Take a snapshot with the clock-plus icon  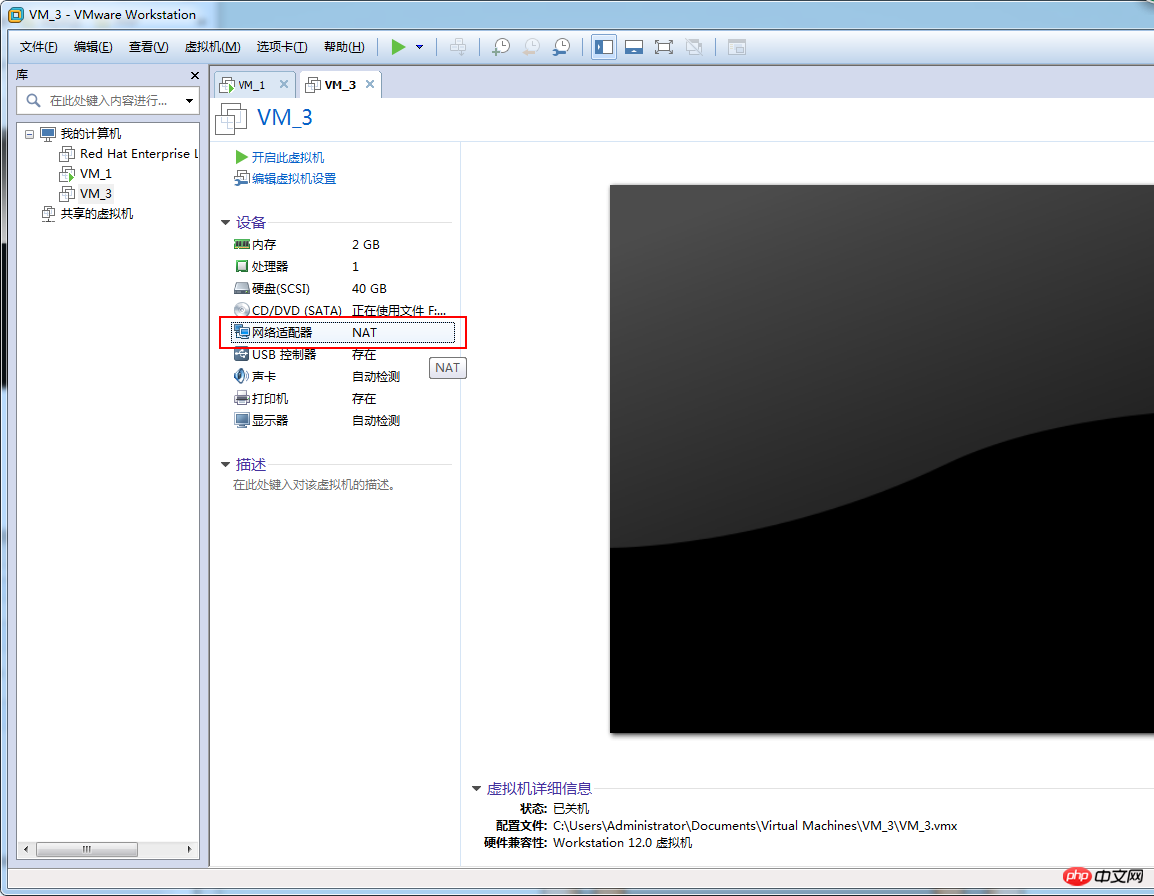point(501,47)
